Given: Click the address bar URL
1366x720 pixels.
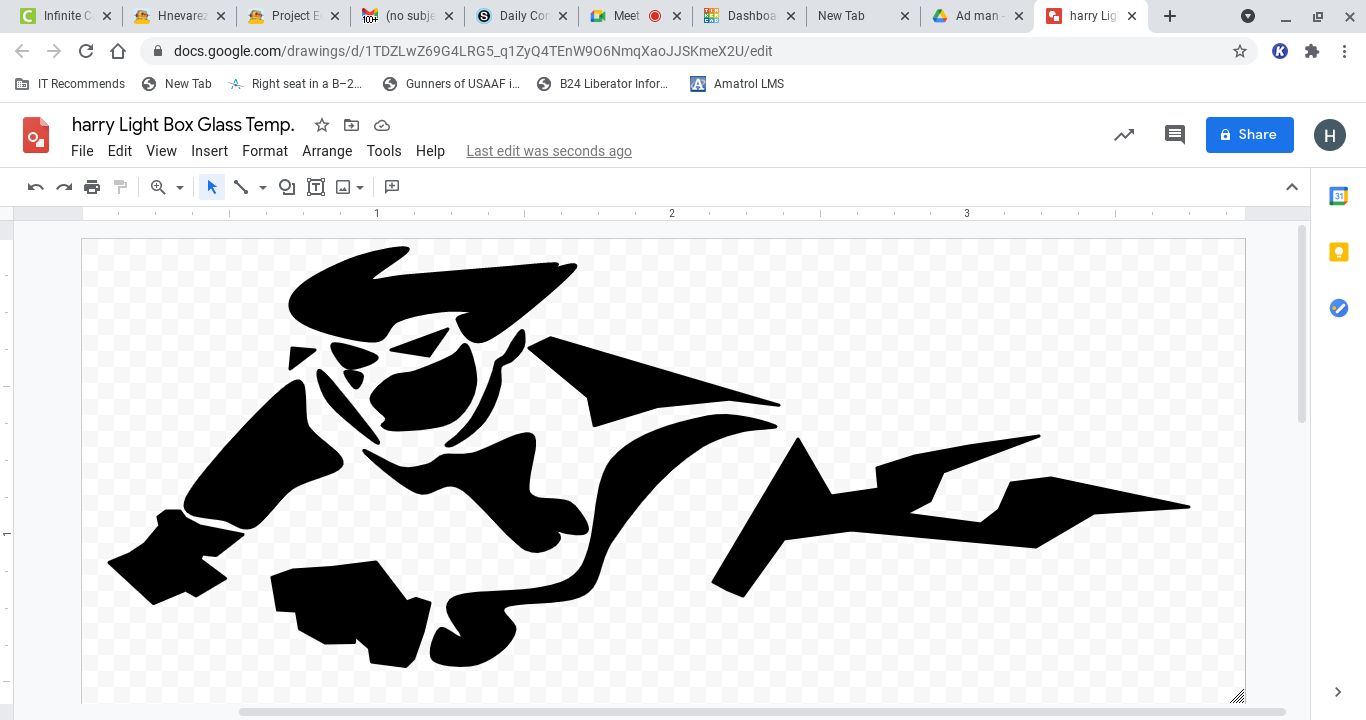Looking at the screenshot, I should [473, 51].
